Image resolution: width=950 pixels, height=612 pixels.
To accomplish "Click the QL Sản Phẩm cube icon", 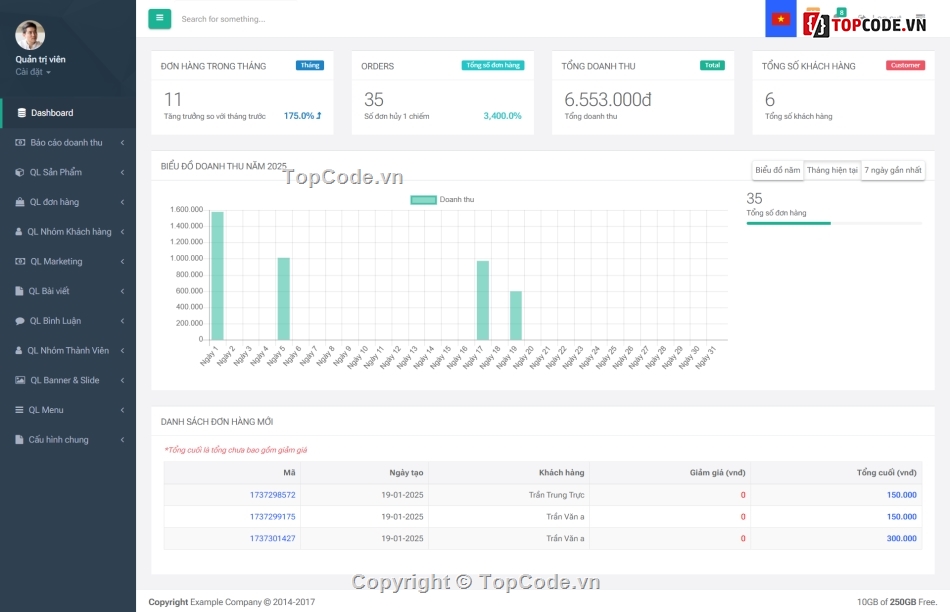I will (19, 172).
